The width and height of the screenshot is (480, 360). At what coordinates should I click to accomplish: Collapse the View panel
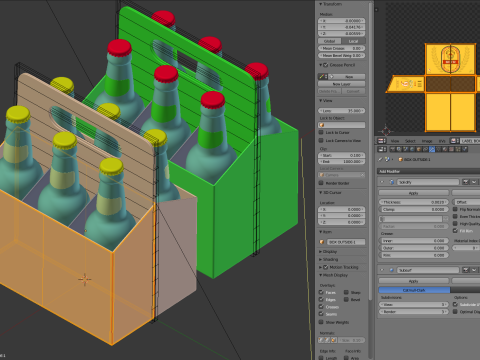[x=326, y=101]
